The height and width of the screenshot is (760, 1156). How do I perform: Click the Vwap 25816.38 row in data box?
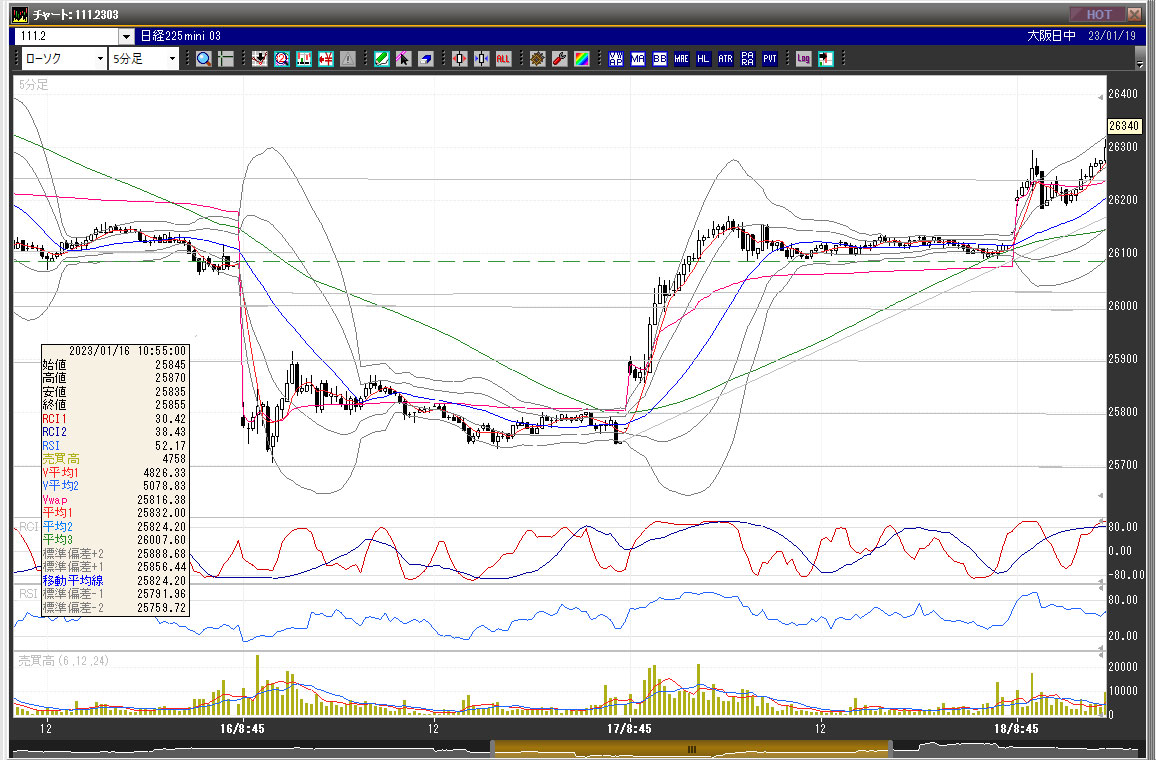pos(115,500)
